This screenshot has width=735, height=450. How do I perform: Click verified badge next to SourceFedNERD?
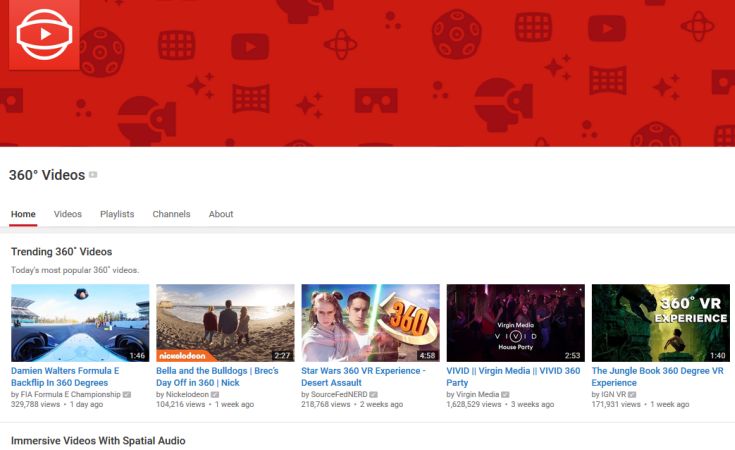click(374, 395)
